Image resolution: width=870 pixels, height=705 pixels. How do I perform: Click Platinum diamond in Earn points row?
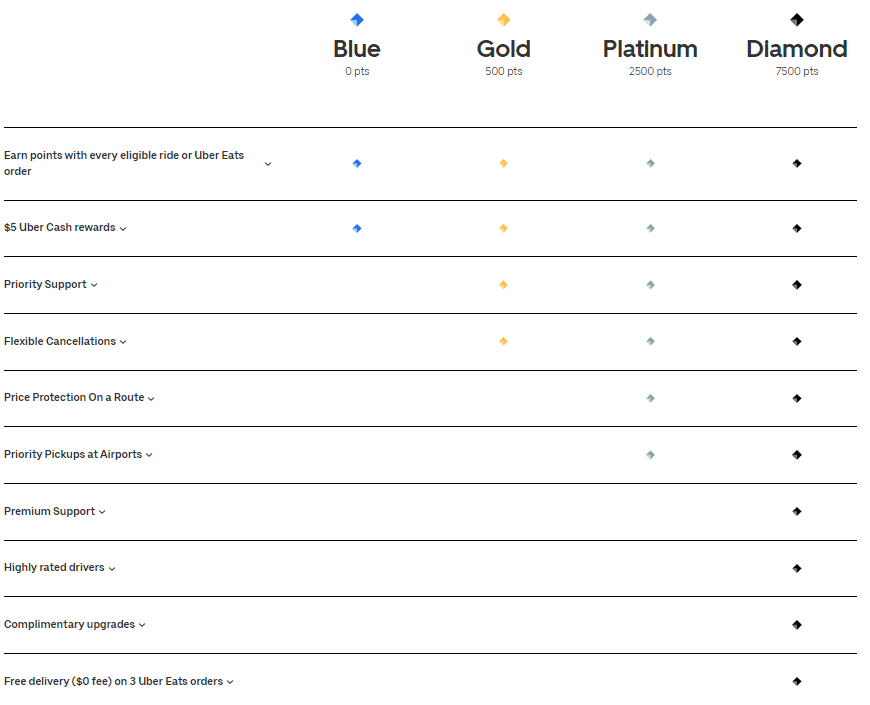[650, 163]
